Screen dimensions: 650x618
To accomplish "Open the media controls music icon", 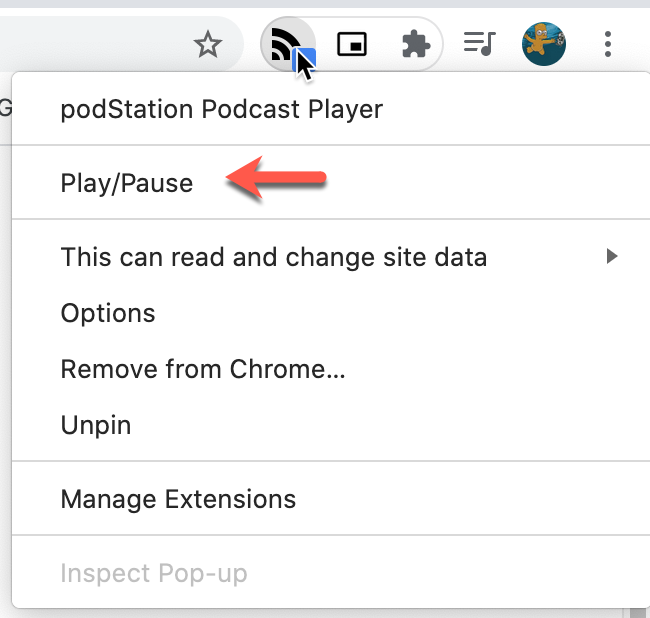I will coord(480,44).
